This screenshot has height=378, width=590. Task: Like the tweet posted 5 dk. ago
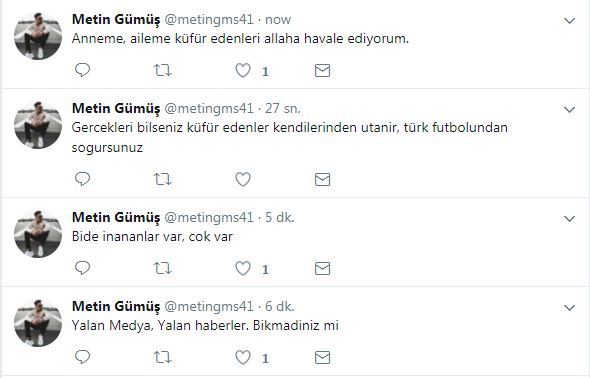point(243,269)
